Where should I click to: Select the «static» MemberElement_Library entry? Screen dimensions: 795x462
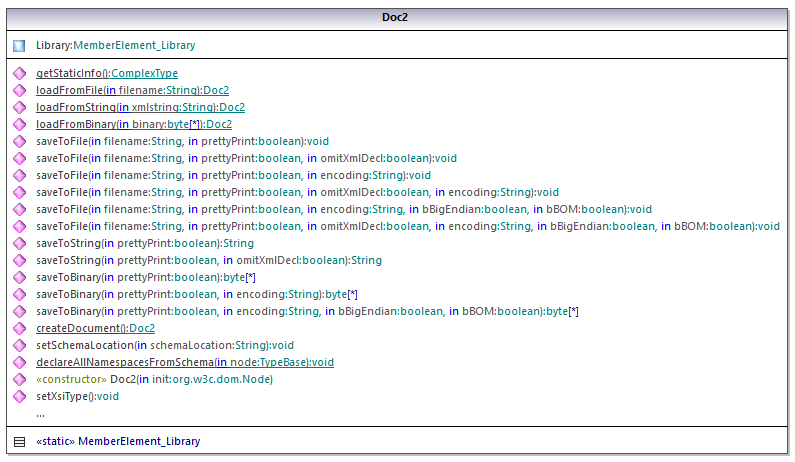[x=117, y=442]
